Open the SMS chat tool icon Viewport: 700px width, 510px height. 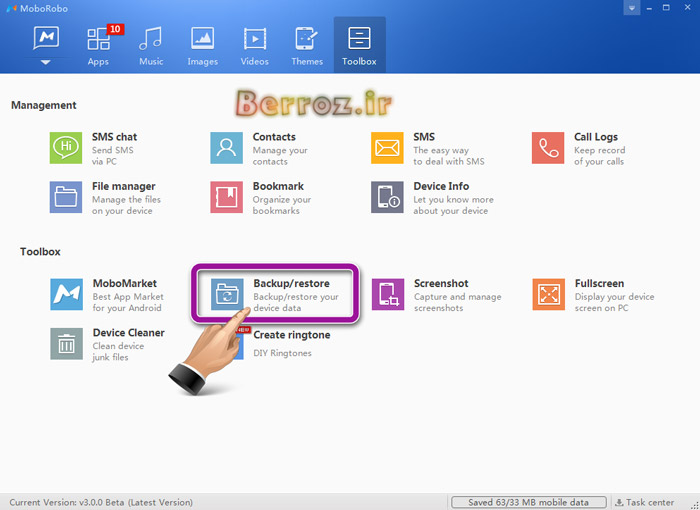tap(66, 148)
